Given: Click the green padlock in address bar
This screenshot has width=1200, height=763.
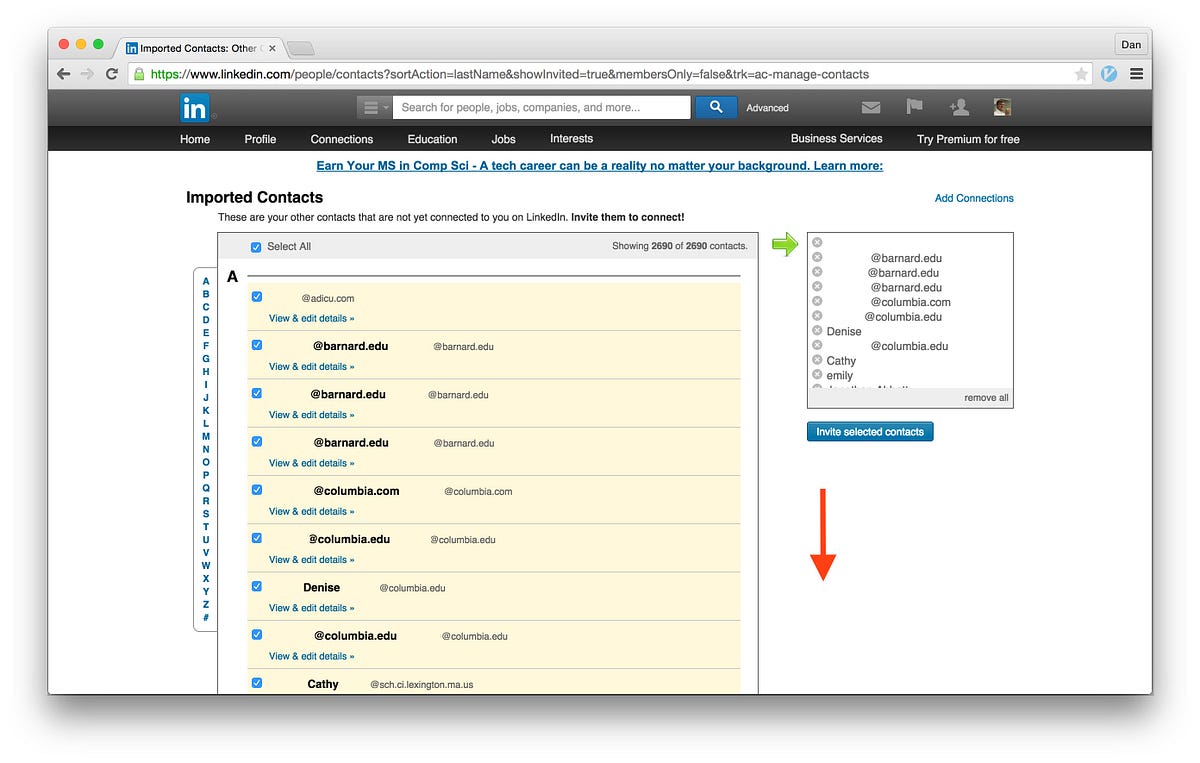Looking at the screenshot, I should coord(140,74).
